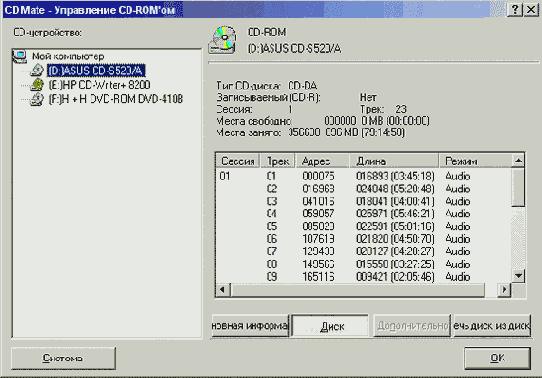Image resolution: width=542 pixels, height=378 pixels.
Task: Click the horizontal scroll right arrow
Action: (x=504, y=290)
